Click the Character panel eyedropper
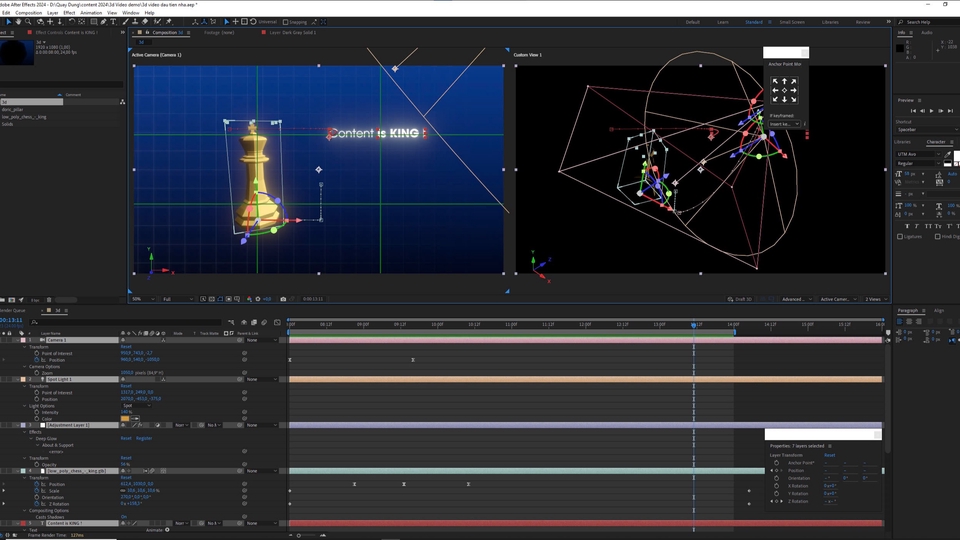The height and width of the screenshot is (540, 960). [x=948, y=154]
